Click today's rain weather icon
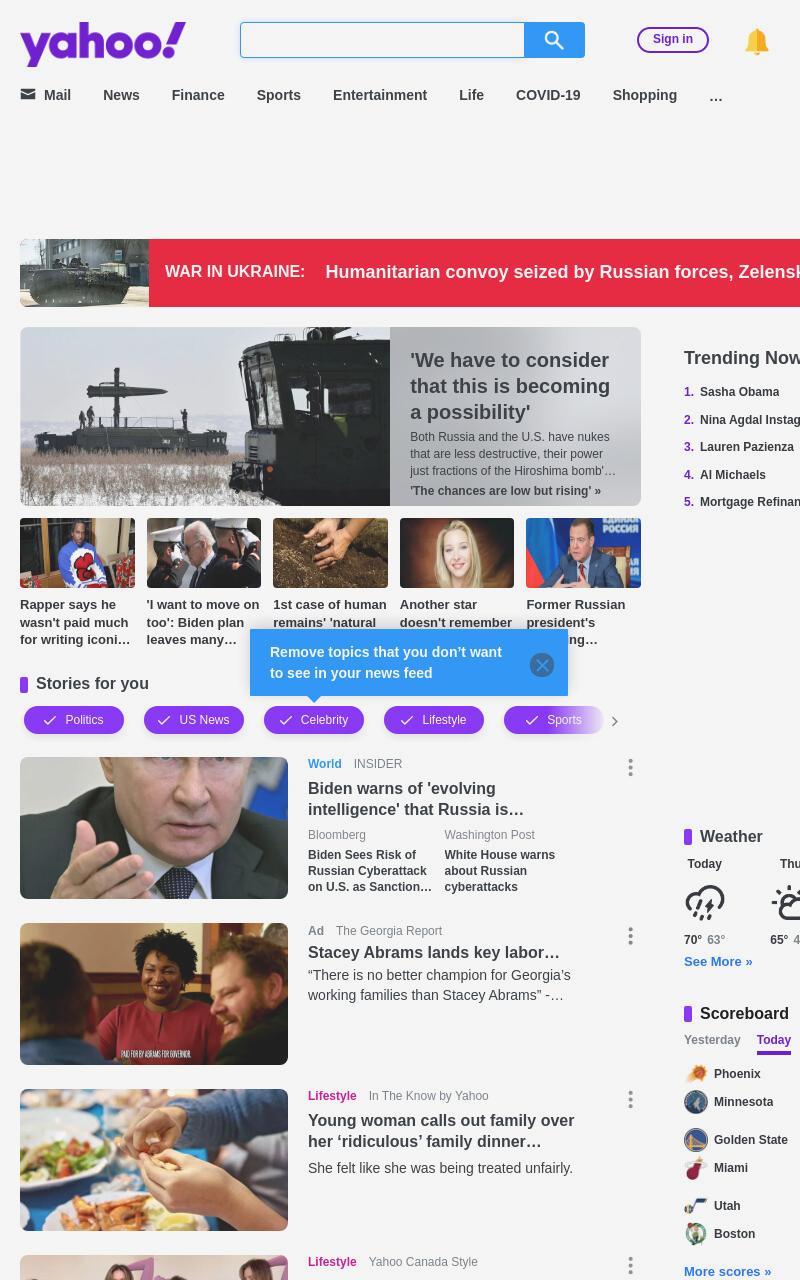The width and height of the screenshot is (800, 1280). [705, 902]
